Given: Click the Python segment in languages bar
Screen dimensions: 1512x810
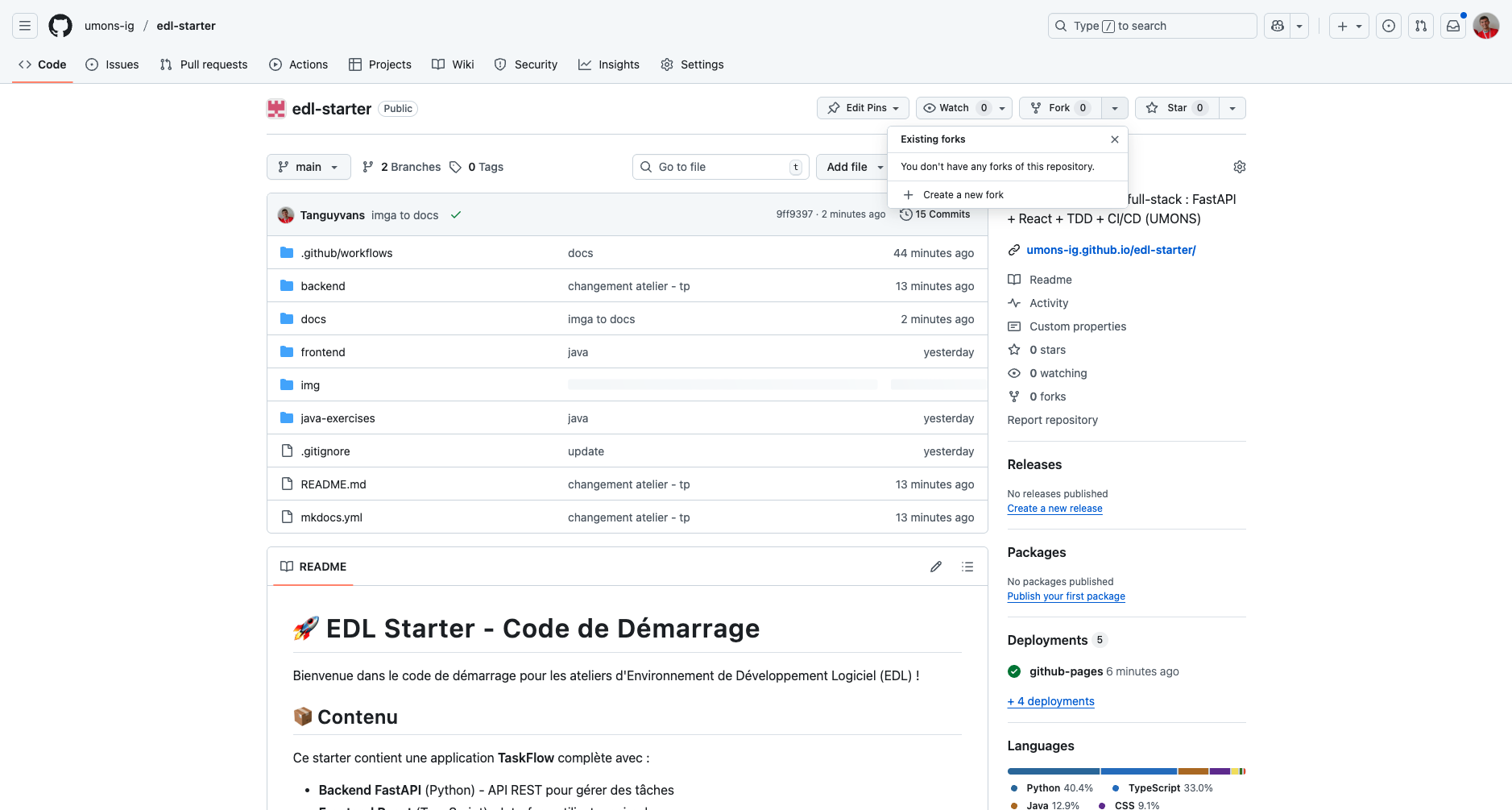Looking at the screenshot, I should pyautogui.click(x=1053, y=771).
